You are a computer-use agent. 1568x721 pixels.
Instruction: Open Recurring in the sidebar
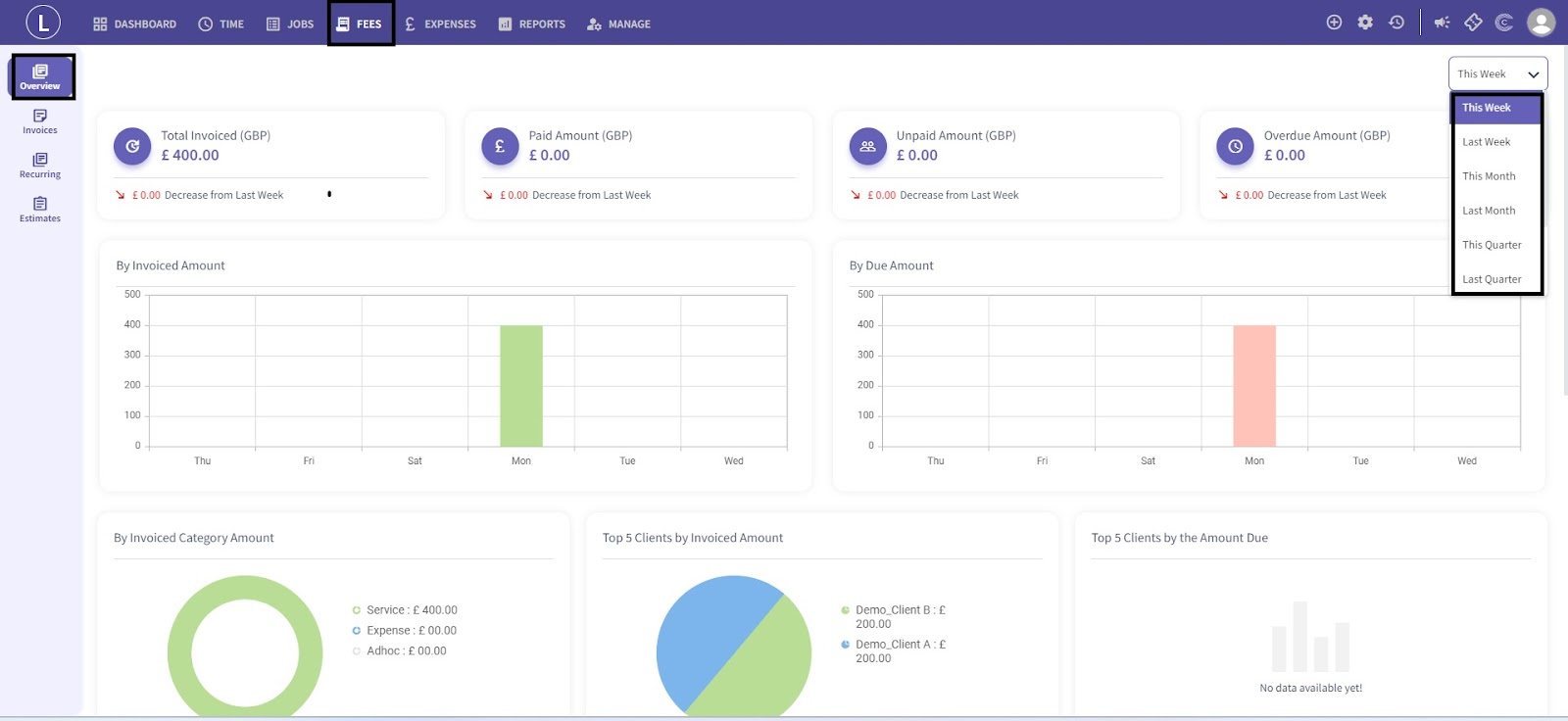(40, 166)
